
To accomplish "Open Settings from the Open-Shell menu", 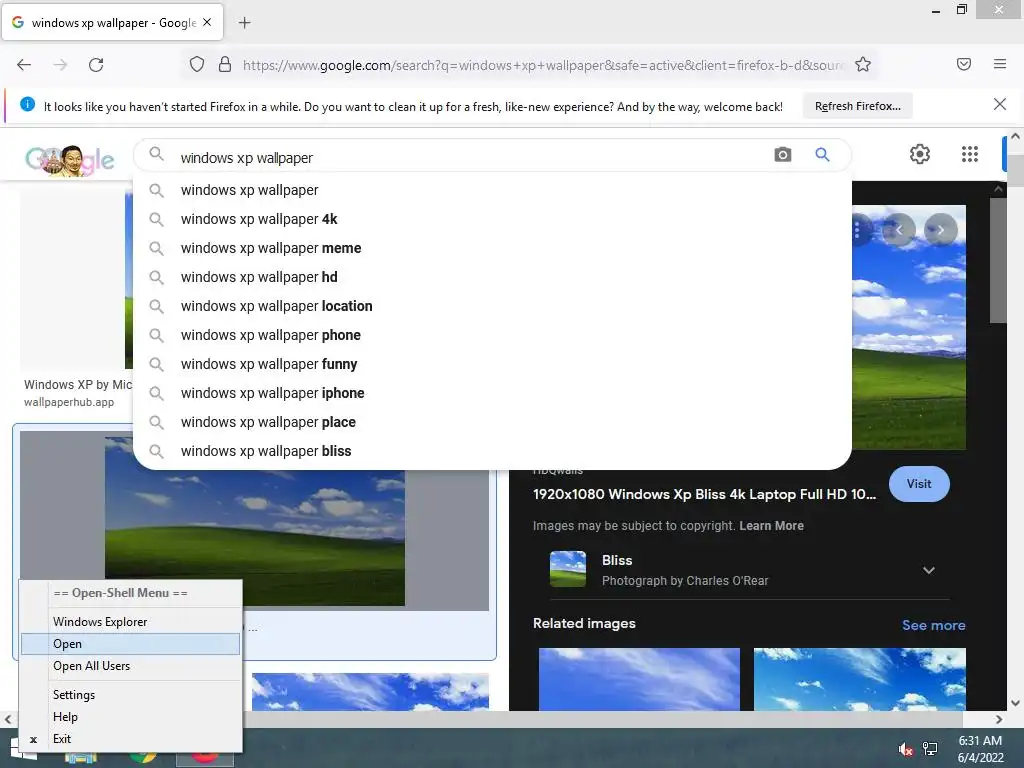I will 131,695.
